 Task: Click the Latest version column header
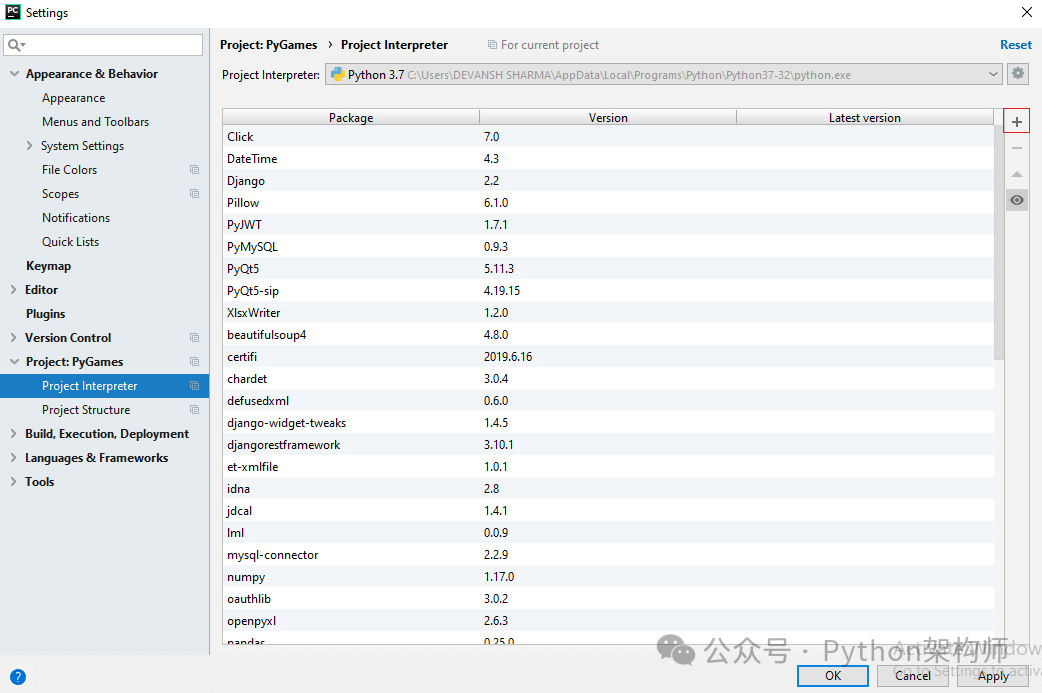pos(865,118)
